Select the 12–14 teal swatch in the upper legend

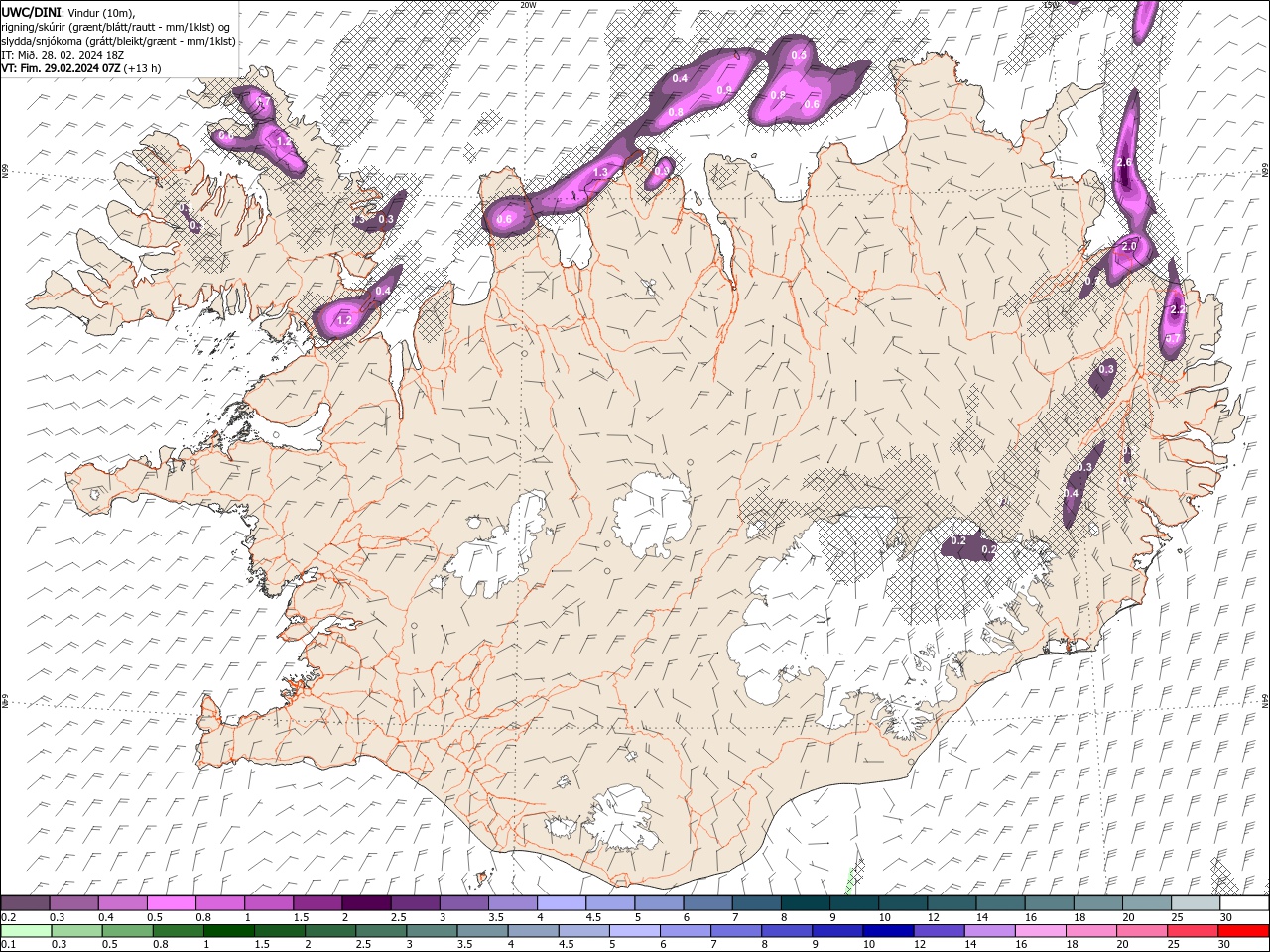click(952, 903)
